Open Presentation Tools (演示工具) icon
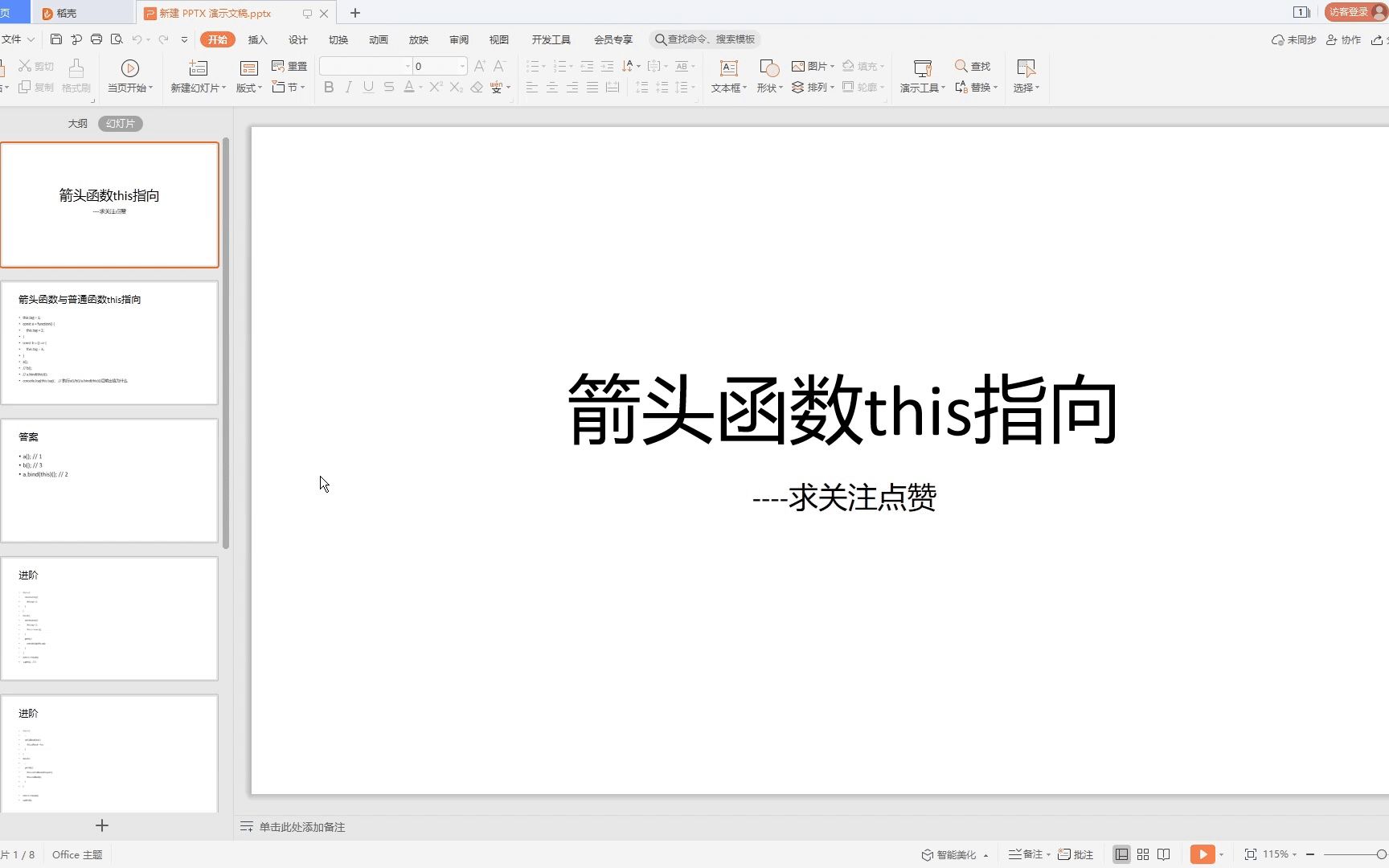This screenshot has width=1389, height=868. 923,68
